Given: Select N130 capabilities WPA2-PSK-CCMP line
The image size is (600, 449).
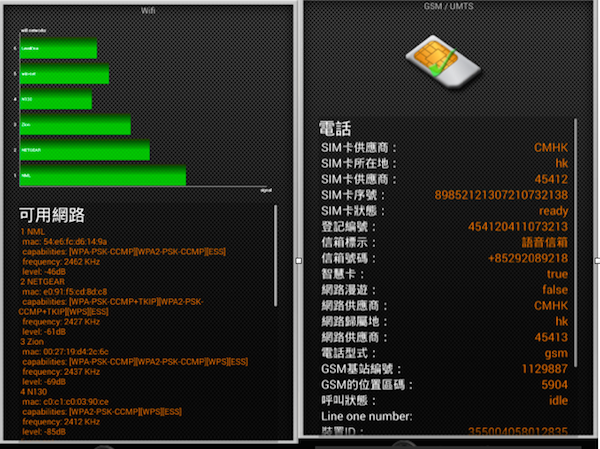Looking at the screenshot, I should click(102, 411).
